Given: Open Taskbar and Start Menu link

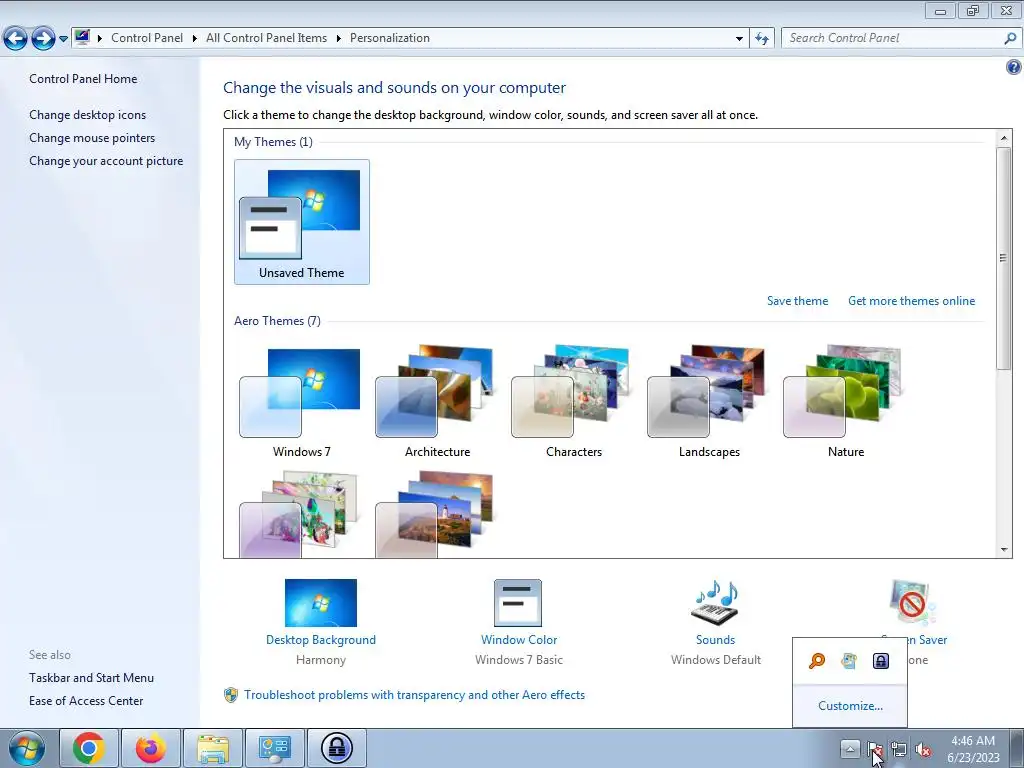Looking at the screenshot, I should click(91, 678).
